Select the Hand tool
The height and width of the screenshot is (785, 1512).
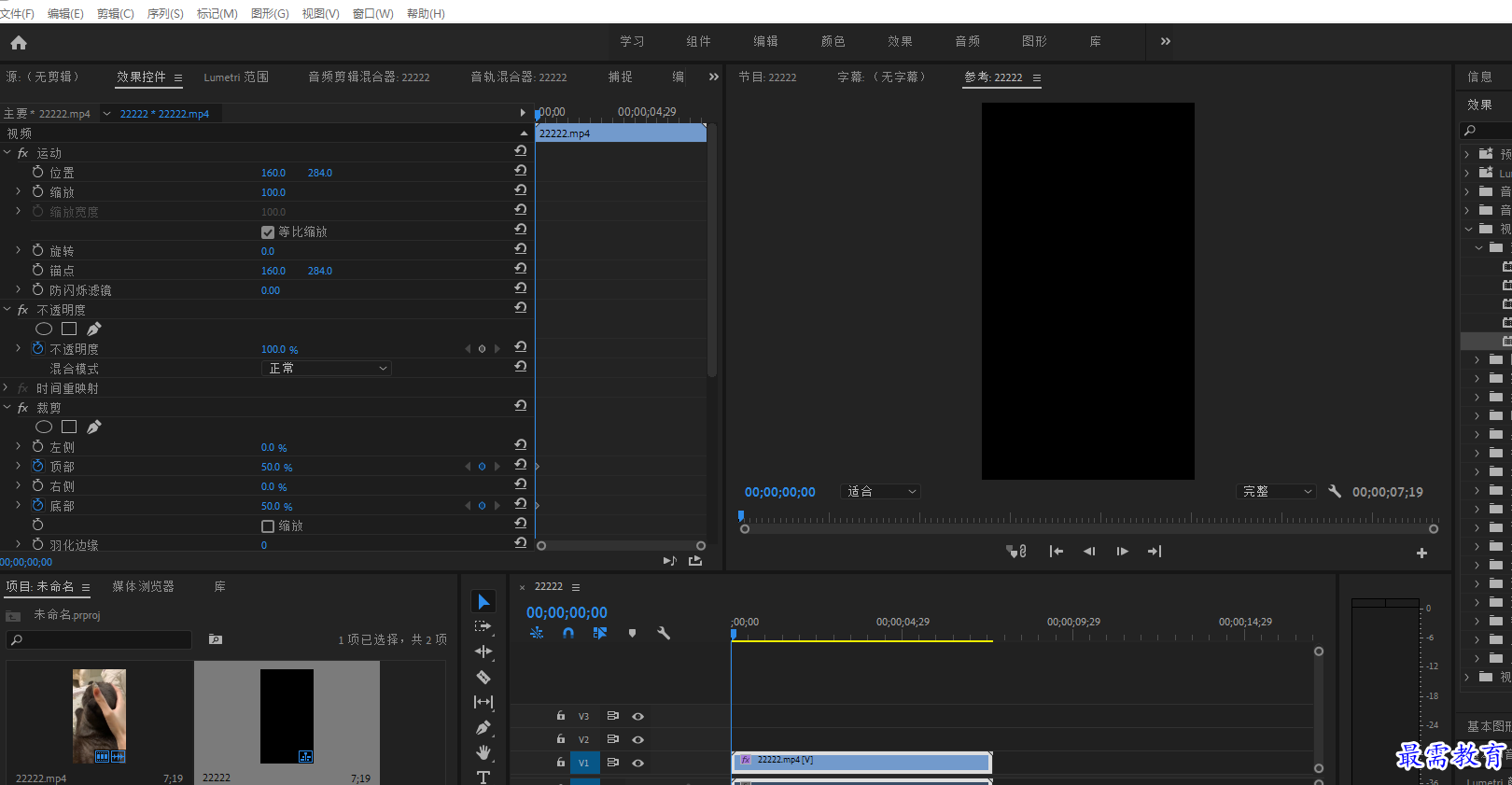483,752
